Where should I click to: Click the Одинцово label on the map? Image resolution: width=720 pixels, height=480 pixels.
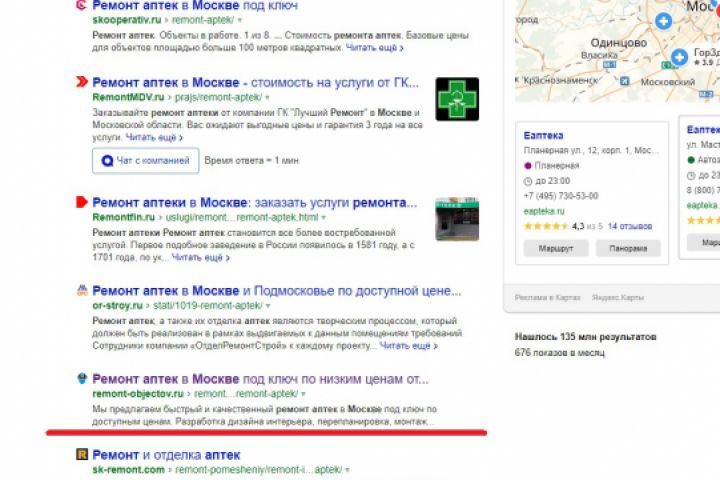[619, 43]
